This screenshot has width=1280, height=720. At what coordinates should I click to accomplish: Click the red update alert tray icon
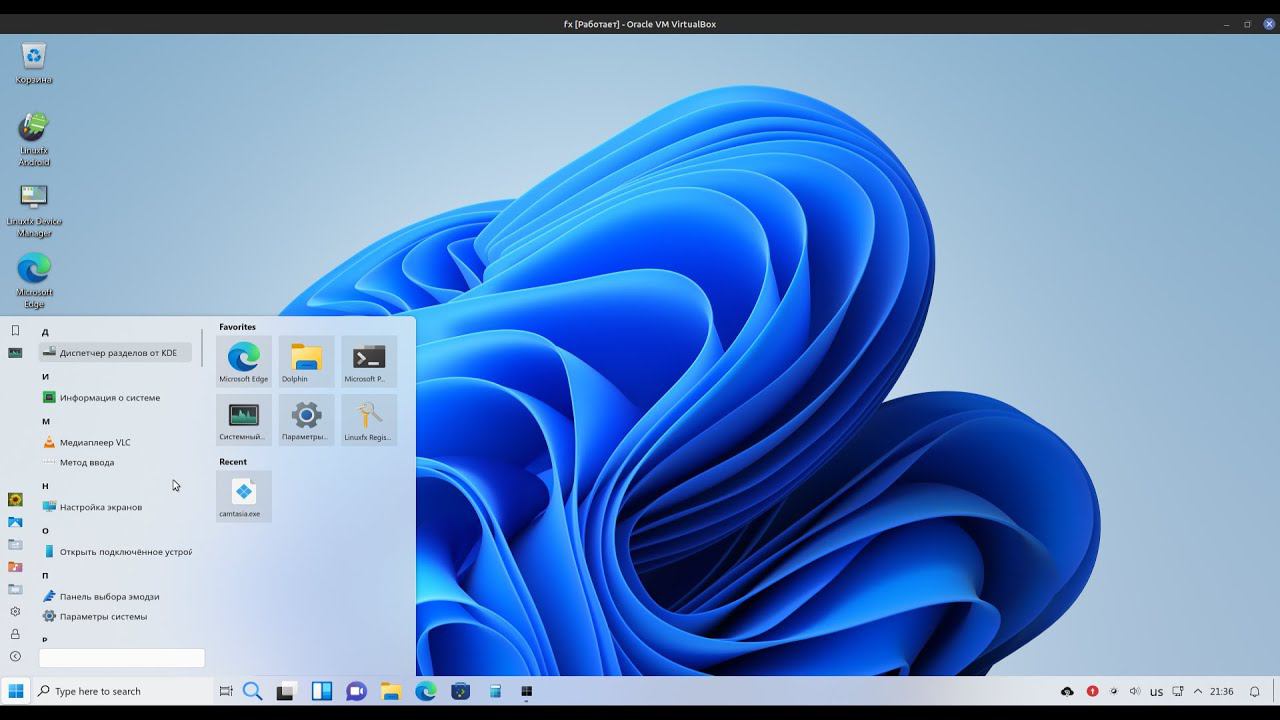1092,691
